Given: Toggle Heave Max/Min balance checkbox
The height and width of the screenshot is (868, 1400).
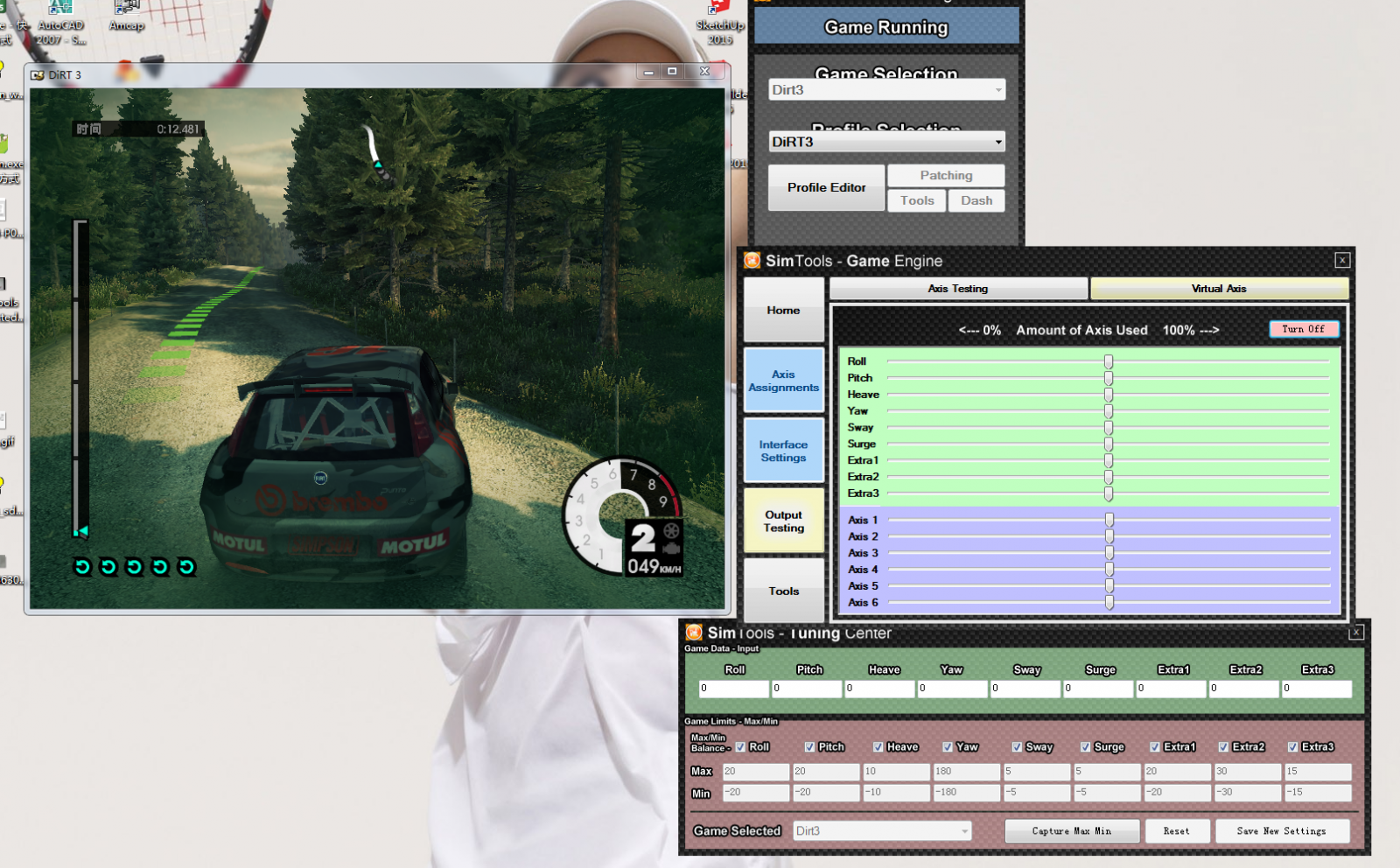Looking at the screenshot, I should (878, 747).
